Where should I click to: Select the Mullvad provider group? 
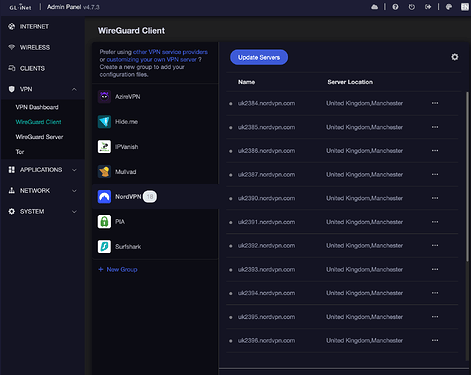tap(155, 172)
